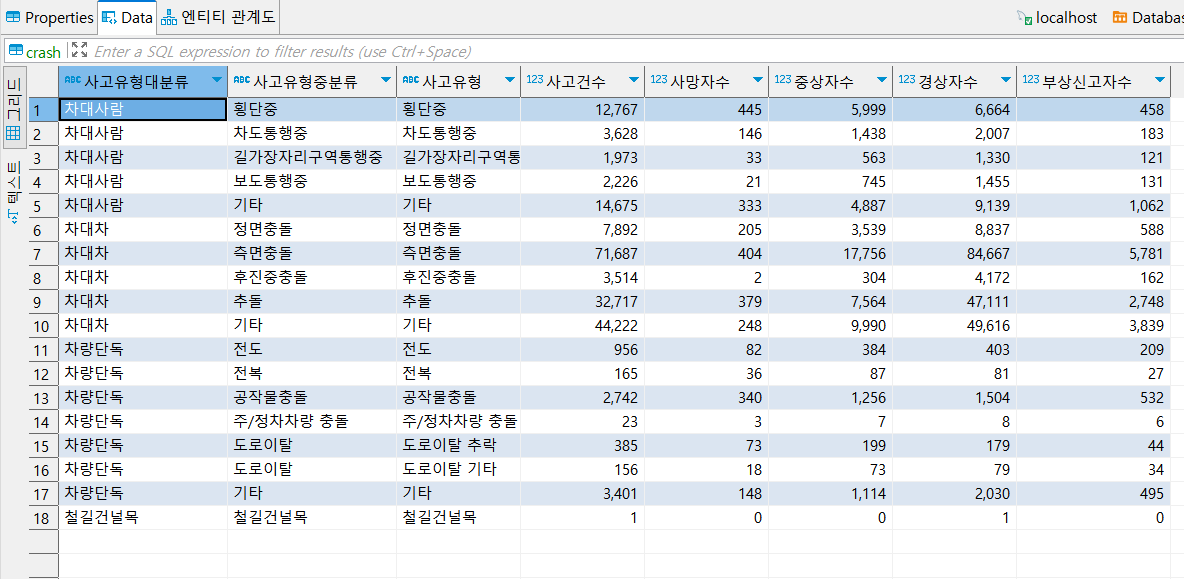The image size is (1184, 579).
Task: Click the 사고유형중분류 column header
Action: click(x=312, y=81)
